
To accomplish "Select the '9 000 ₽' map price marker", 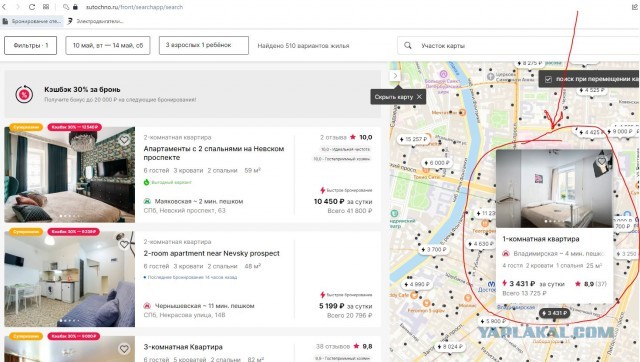I will 620,131.
